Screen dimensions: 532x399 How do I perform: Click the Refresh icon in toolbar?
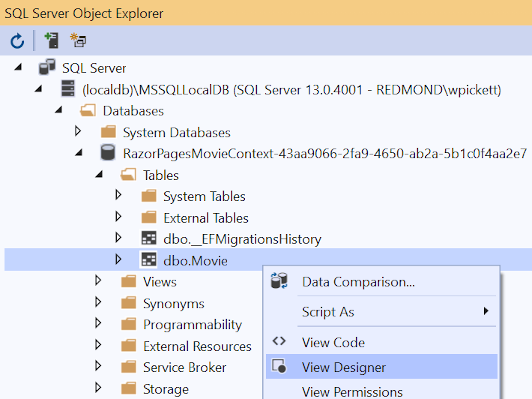[17, 41]
